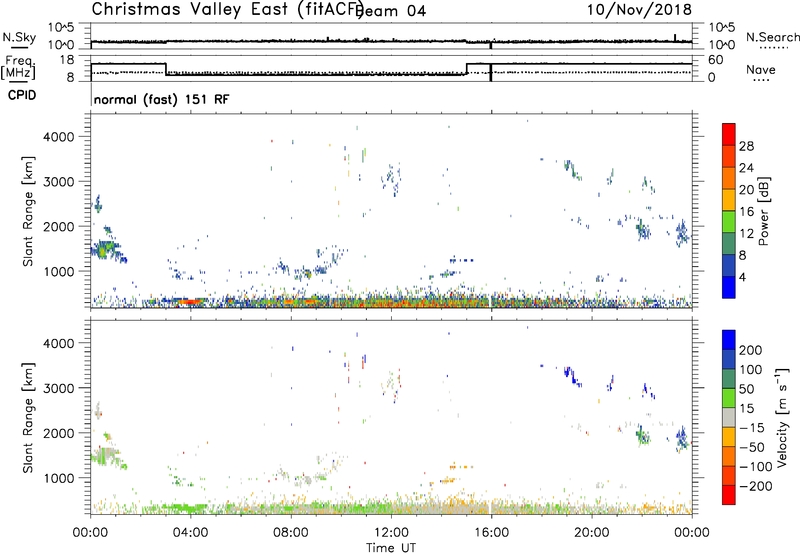Click the '12:00' time tick label
The image size is (800, 554).
point(391,533)
